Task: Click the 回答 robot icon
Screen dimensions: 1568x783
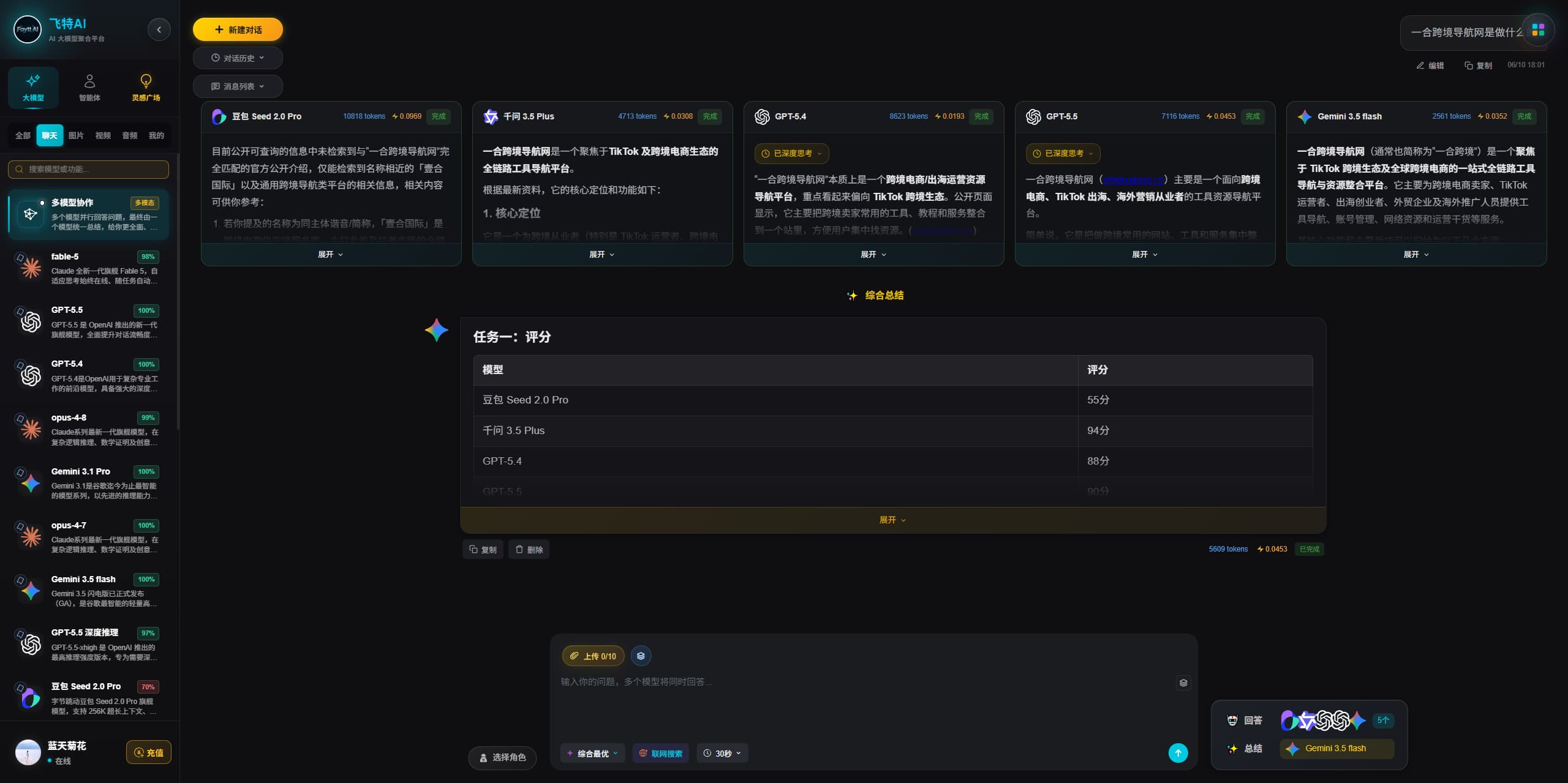Action: pos(1232,720)
